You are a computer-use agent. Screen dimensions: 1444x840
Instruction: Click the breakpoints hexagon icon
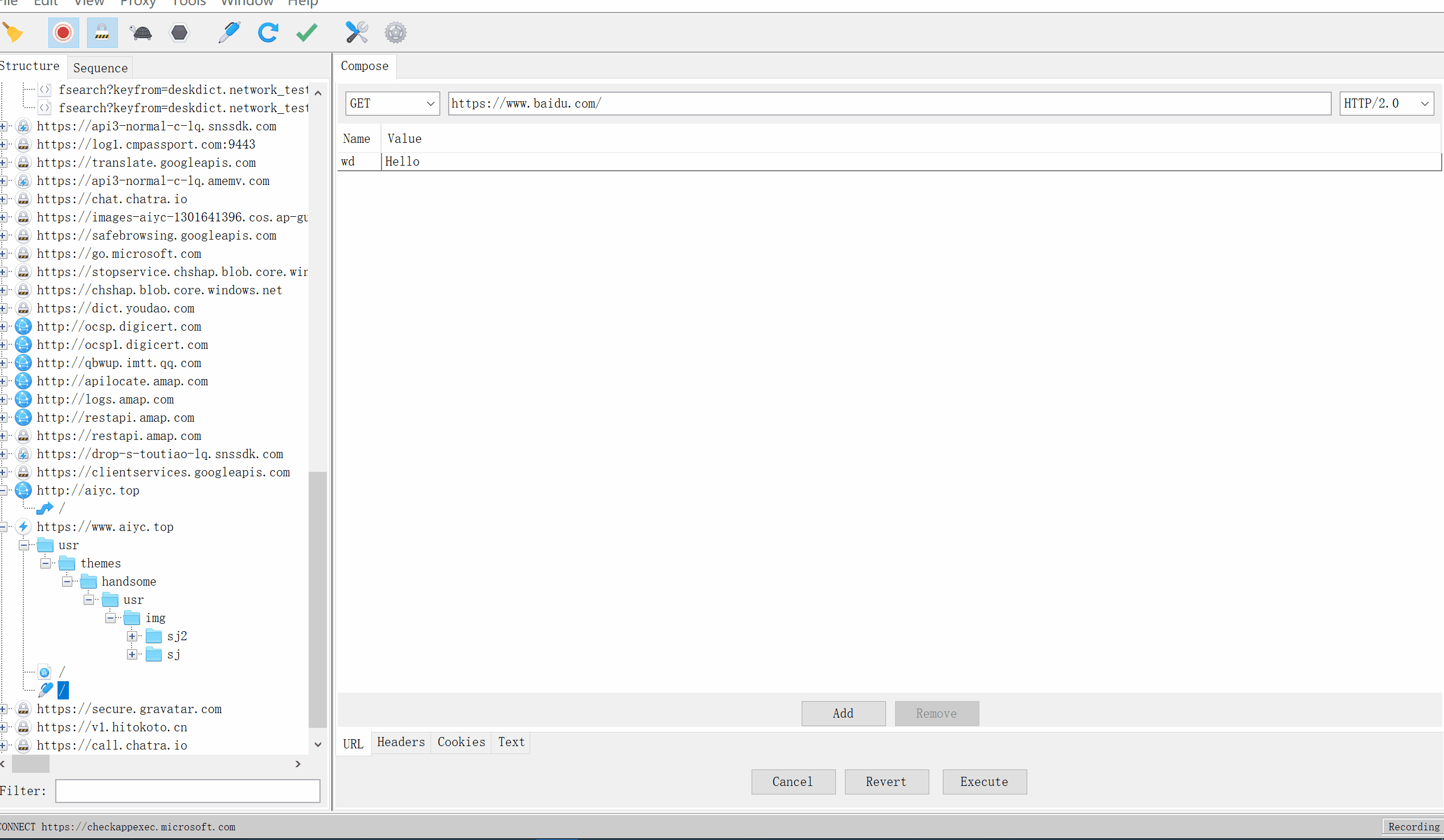[x=179, y=32]
